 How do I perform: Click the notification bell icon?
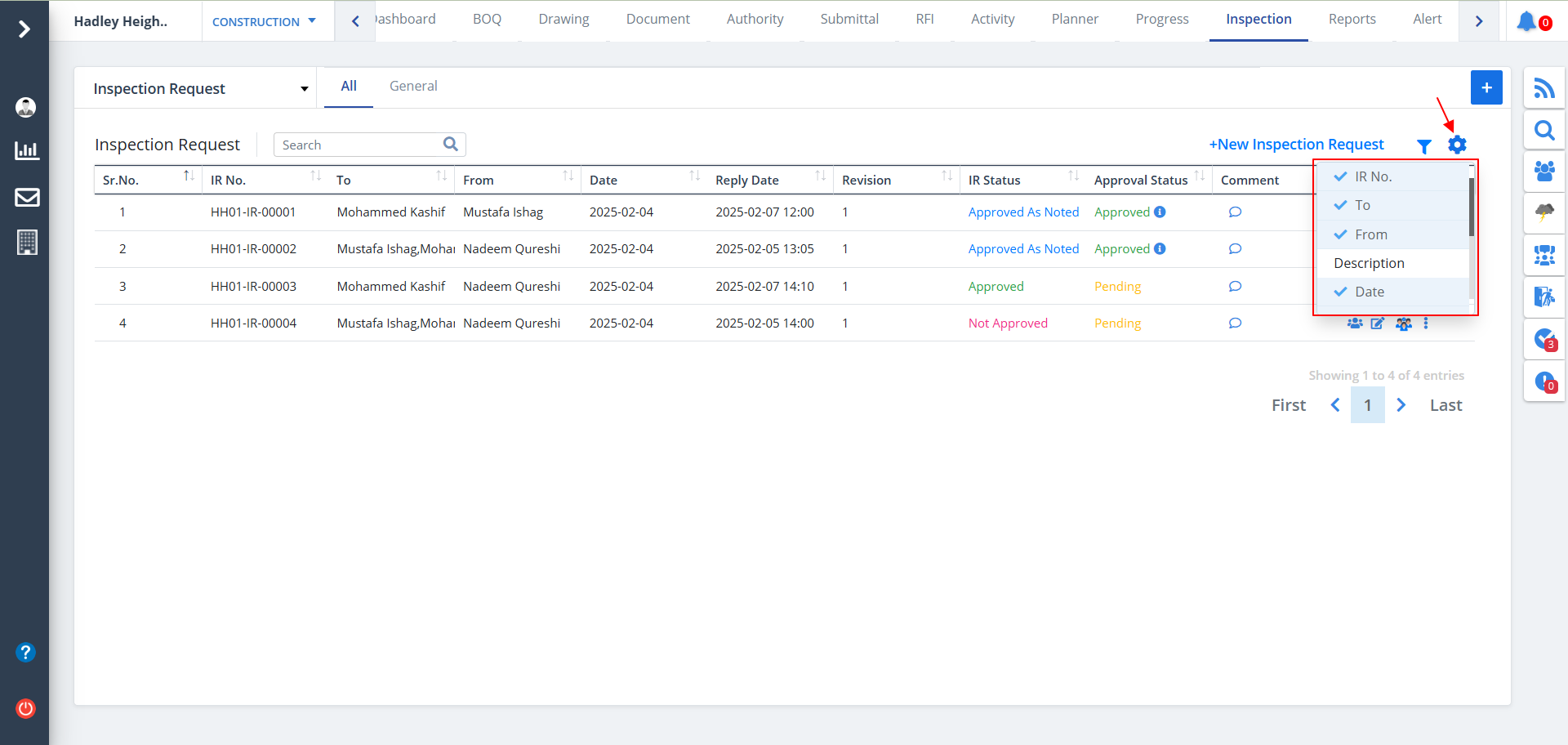[1526, 21]
